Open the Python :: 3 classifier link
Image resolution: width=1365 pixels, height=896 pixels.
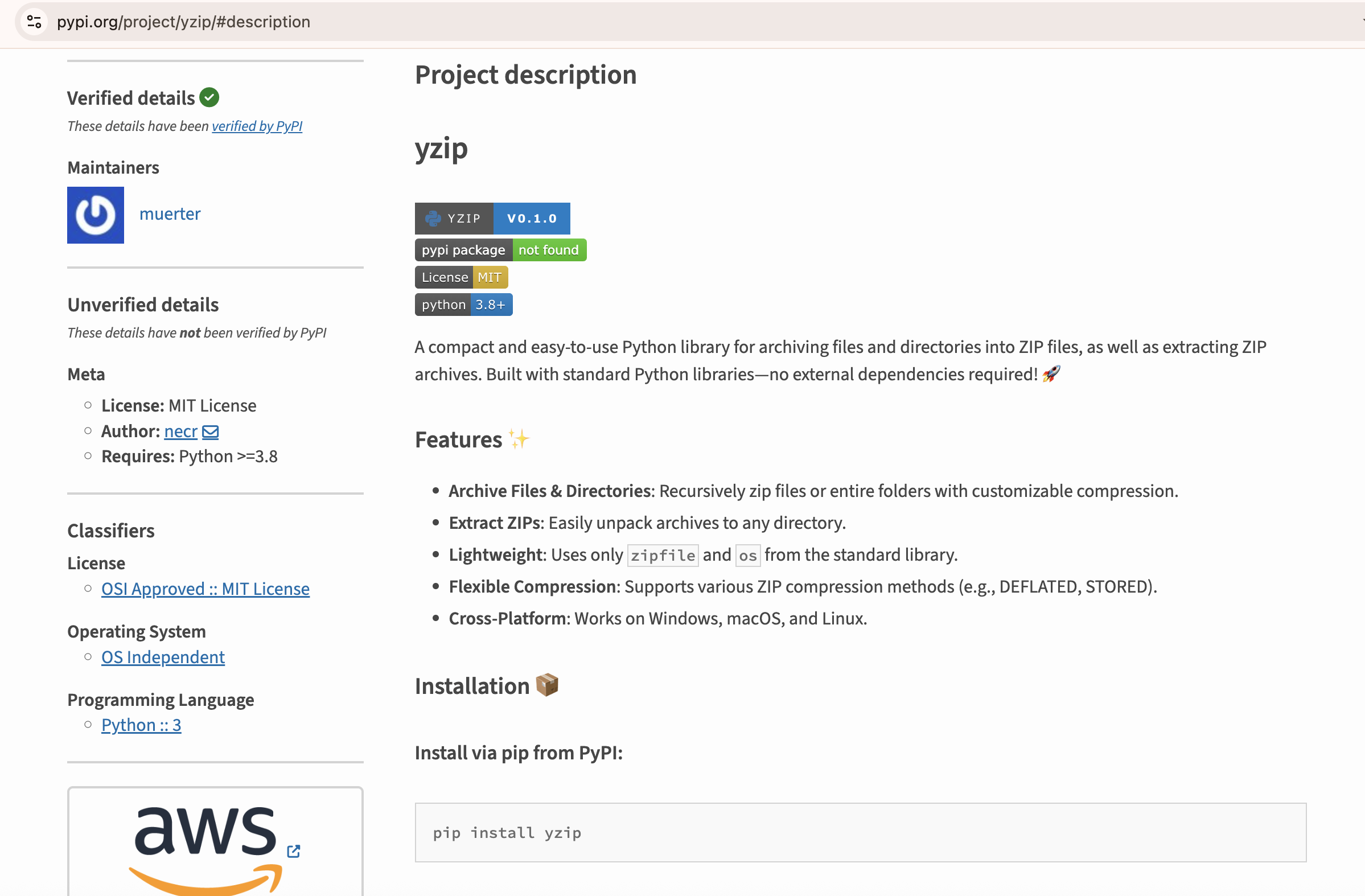(x=141, y=725)
